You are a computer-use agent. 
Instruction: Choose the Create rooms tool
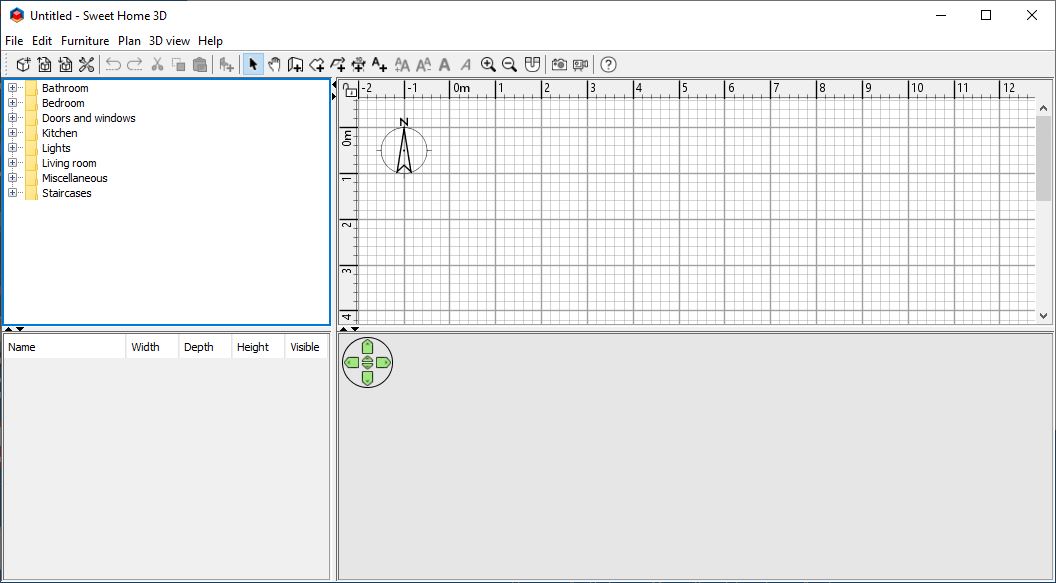click(x=317, y=65)
